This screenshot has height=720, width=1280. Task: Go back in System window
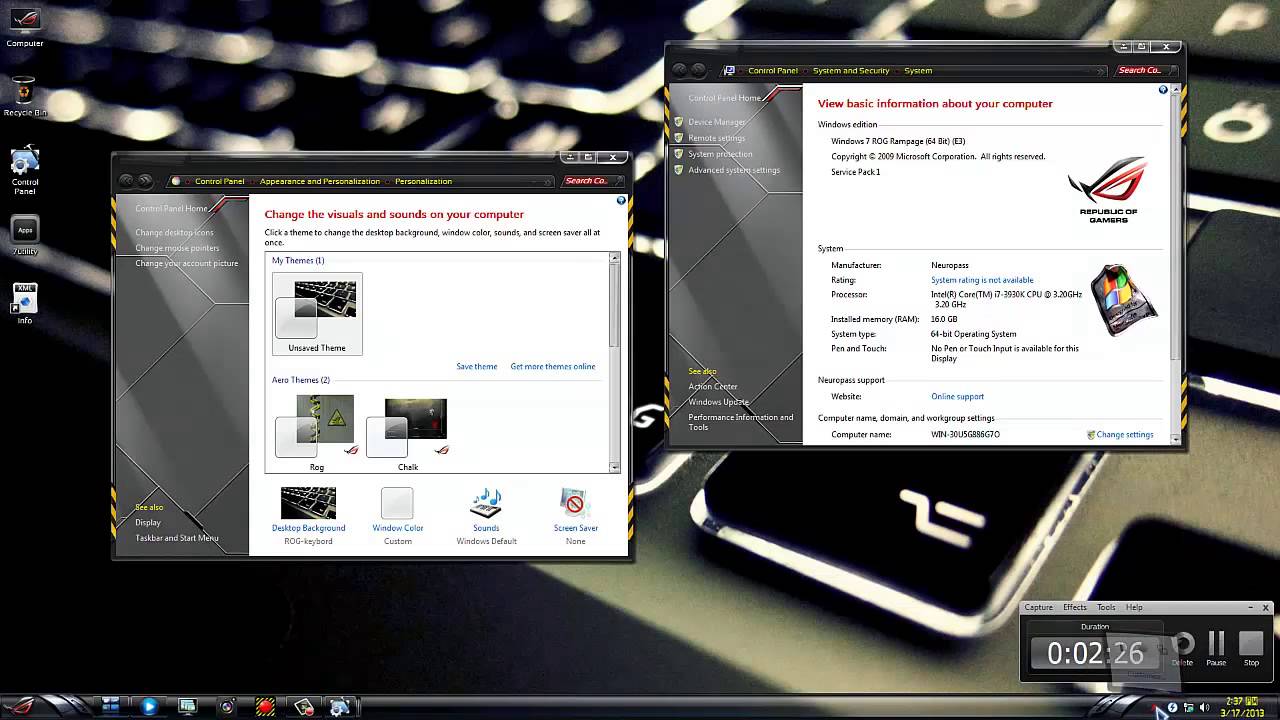679,70
